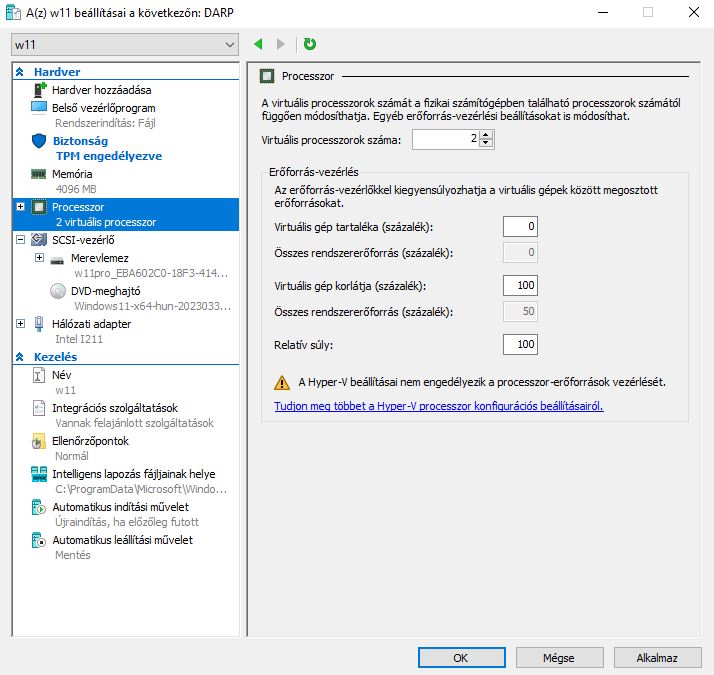The width and height of the screenshot is (714, 675).
Task: Click the Virtuális gép tartaléka input field
Action: [x=519, y=227]
